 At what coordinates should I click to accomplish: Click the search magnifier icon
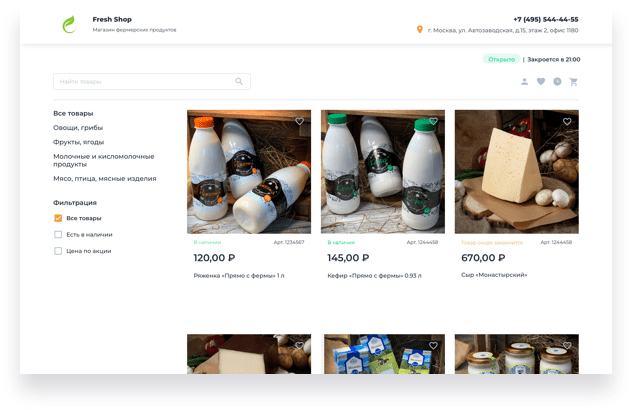[x=239, y=81]
